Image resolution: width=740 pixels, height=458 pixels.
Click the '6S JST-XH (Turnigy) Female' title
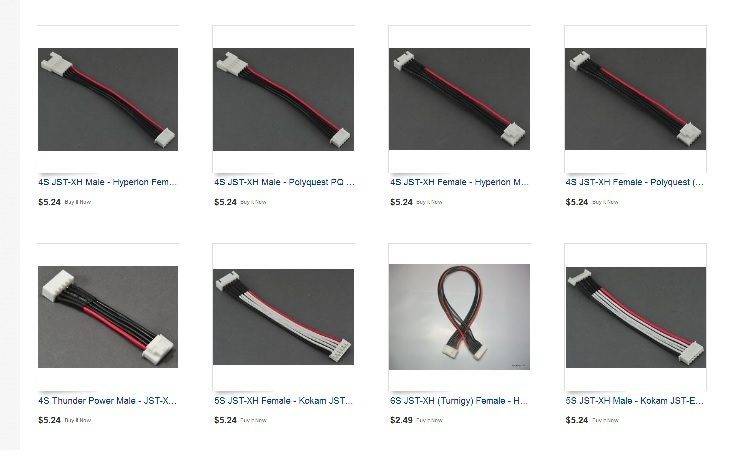[x=459, y=401]
